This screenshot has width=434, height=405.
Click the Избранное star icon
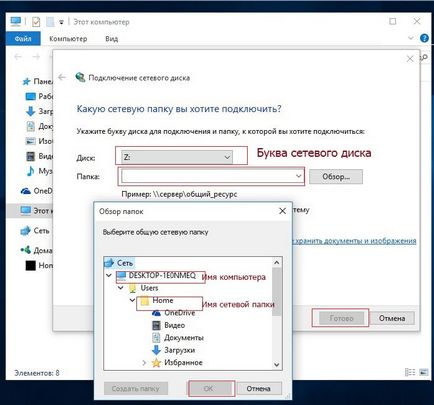[x=156, y=363]
